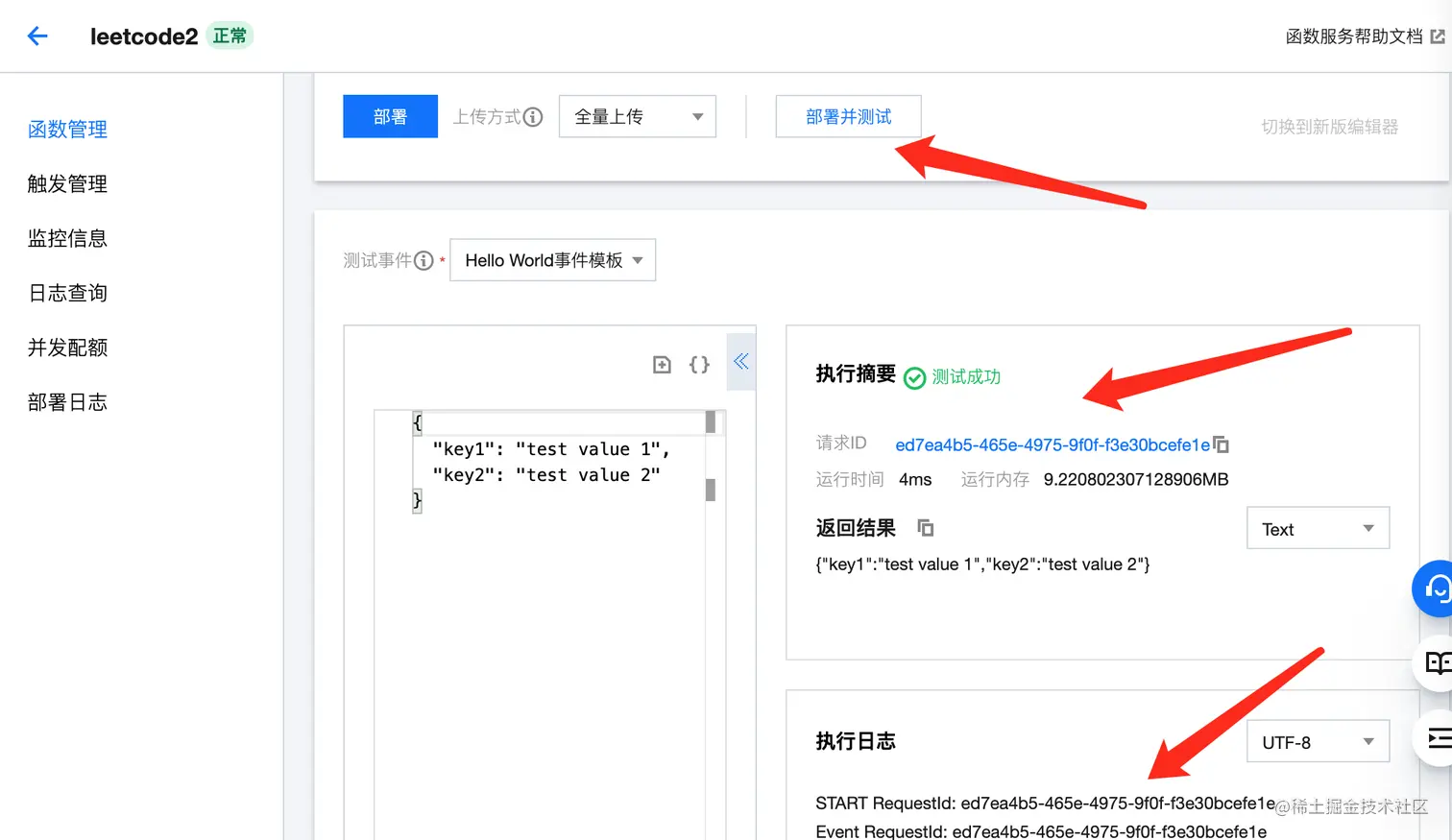Open 部署日志 in the sidebar
1452x840 pixels.
[67, 402]
